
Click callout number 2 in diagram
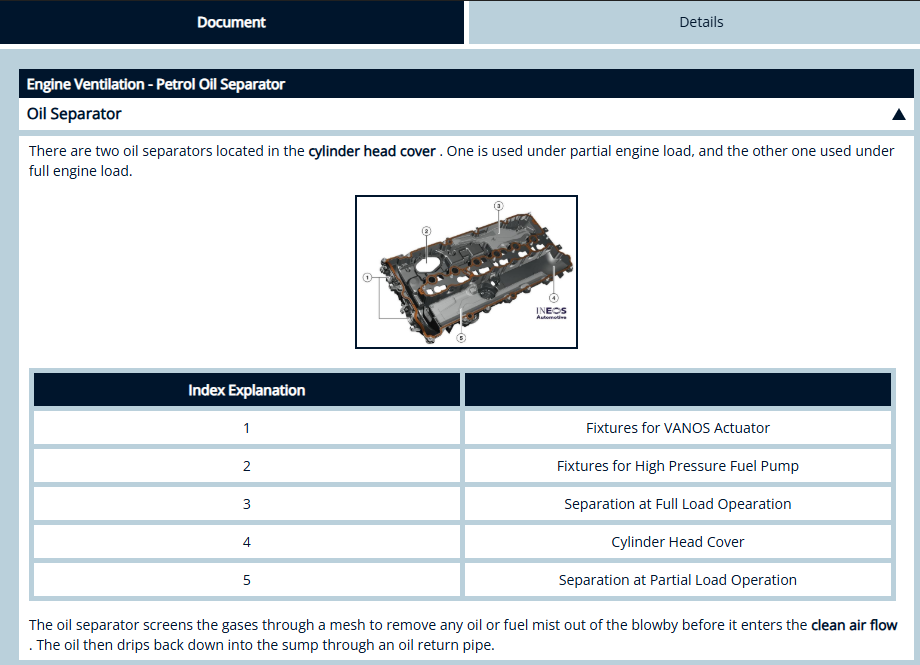426,231
